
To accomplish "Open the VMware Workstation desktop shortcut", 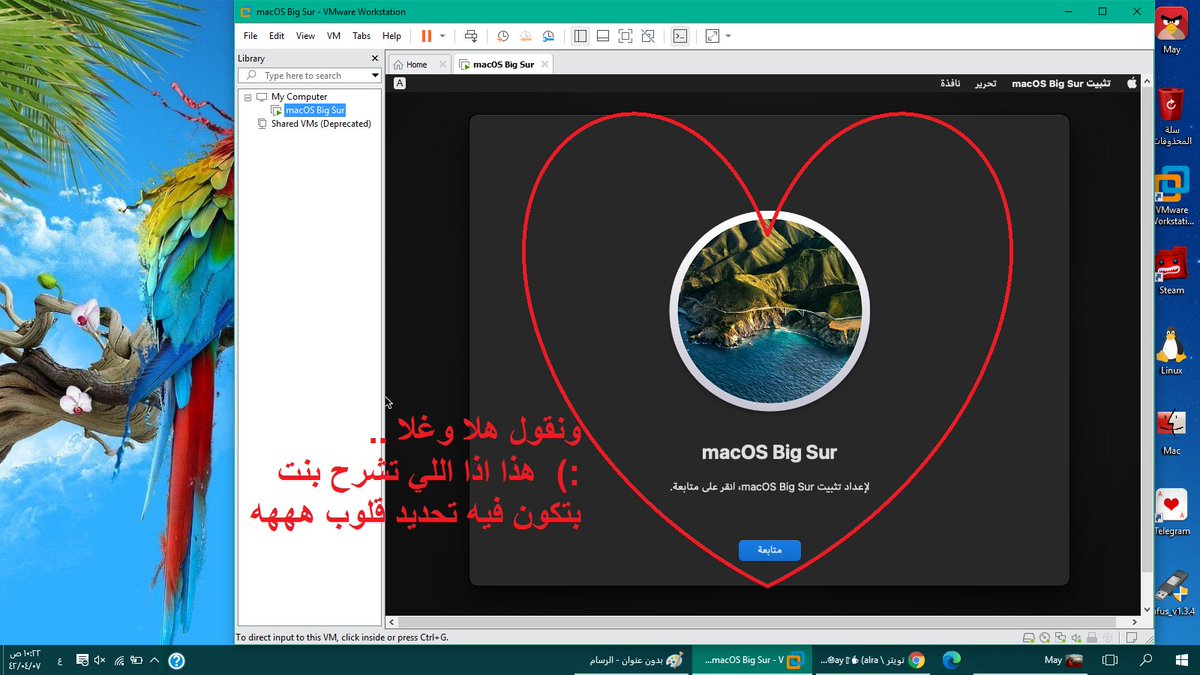I will pos(1171,197).
